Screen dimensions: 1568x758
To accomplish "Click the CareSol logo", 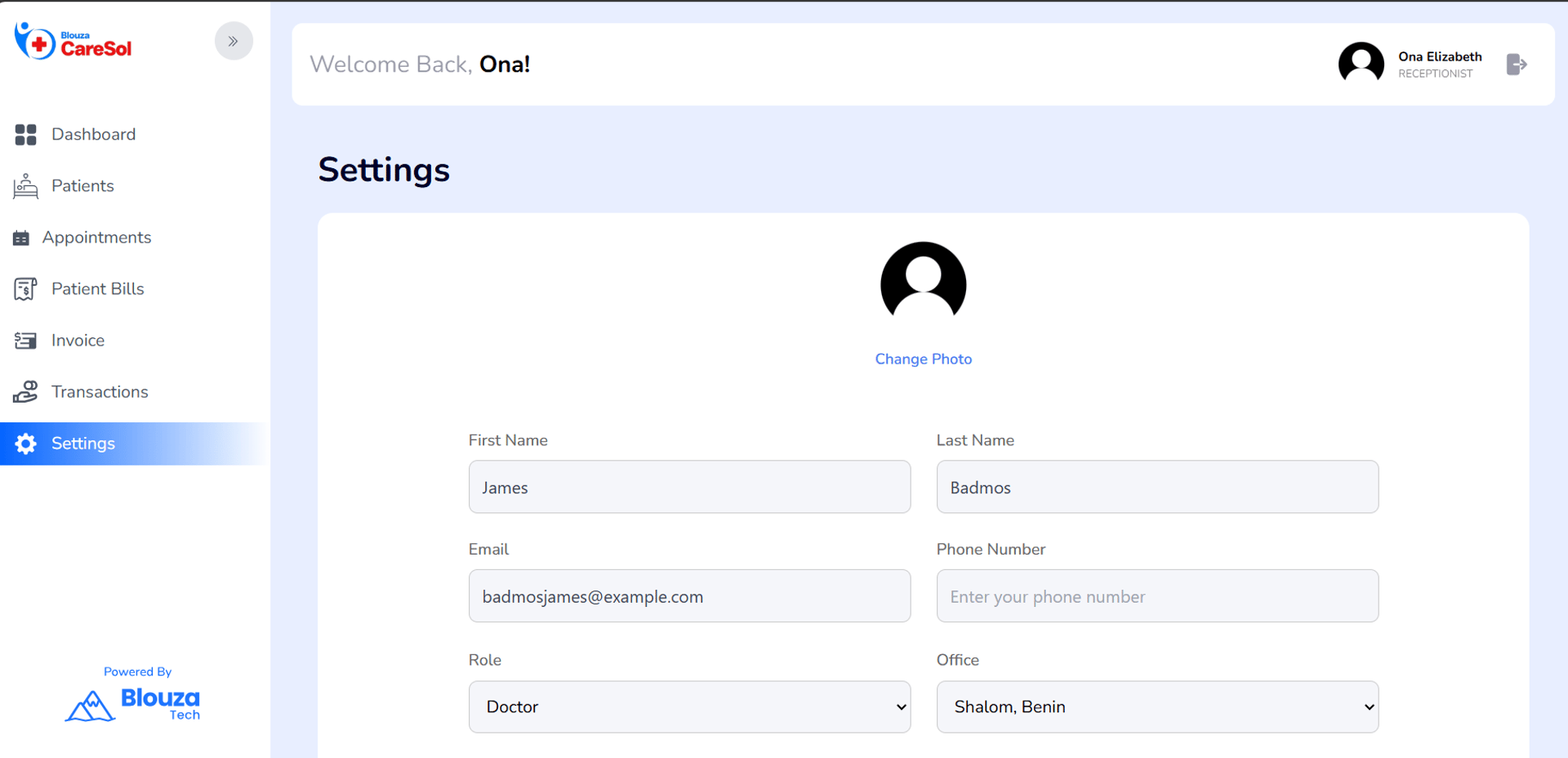I will click(73, 42).
